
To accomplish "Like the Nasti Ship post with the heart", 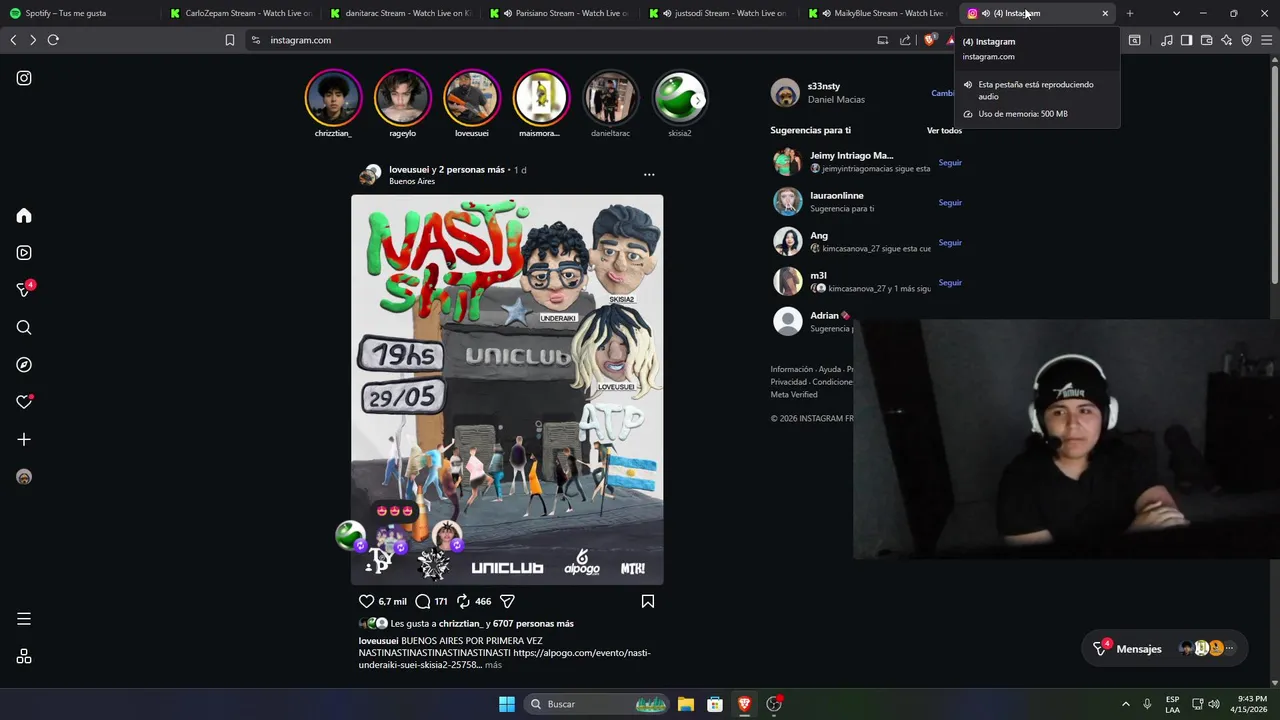I will [366, 601].
